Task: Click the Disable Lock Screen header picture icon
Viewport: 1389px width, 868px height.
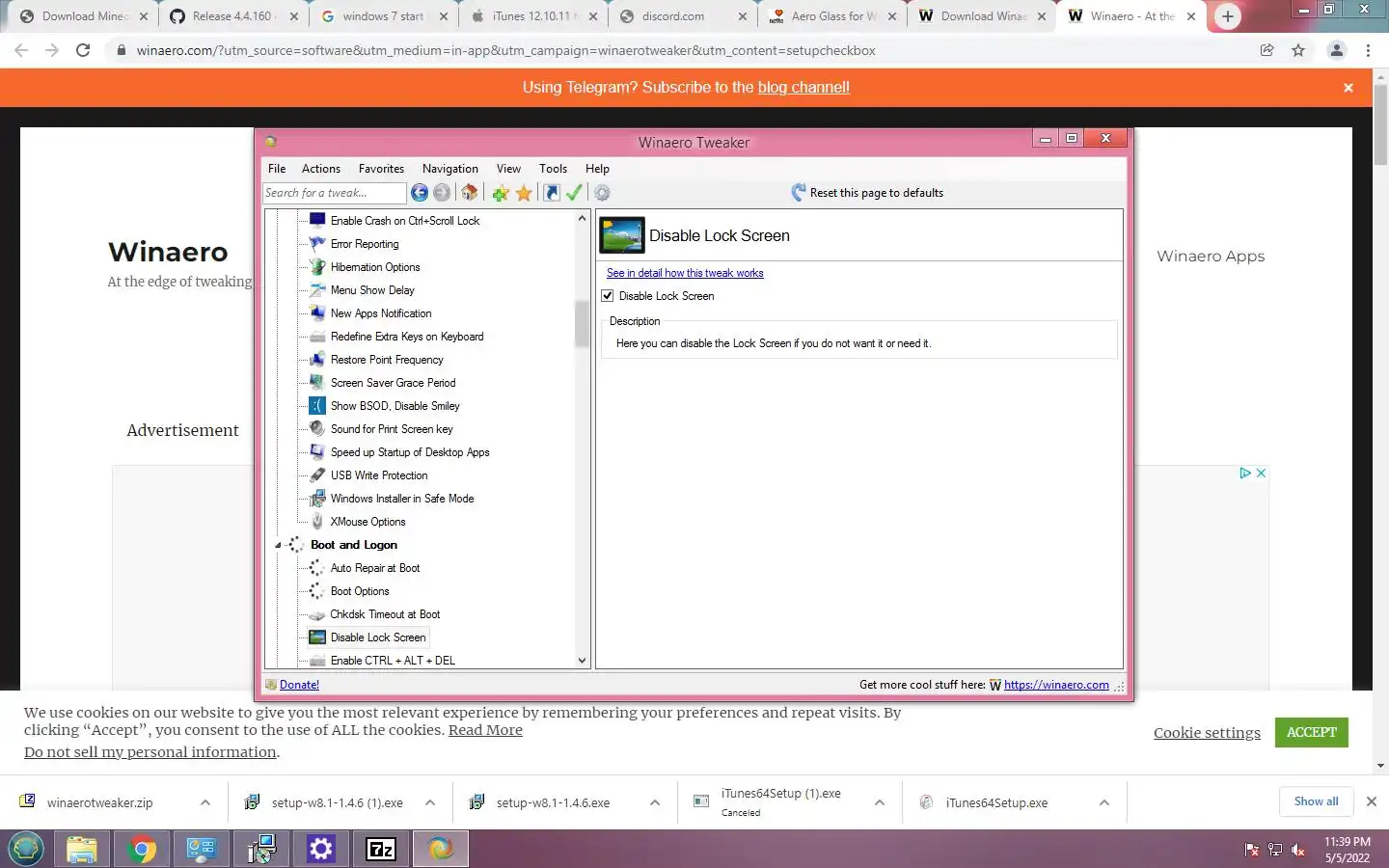Action: coord(622,235)
